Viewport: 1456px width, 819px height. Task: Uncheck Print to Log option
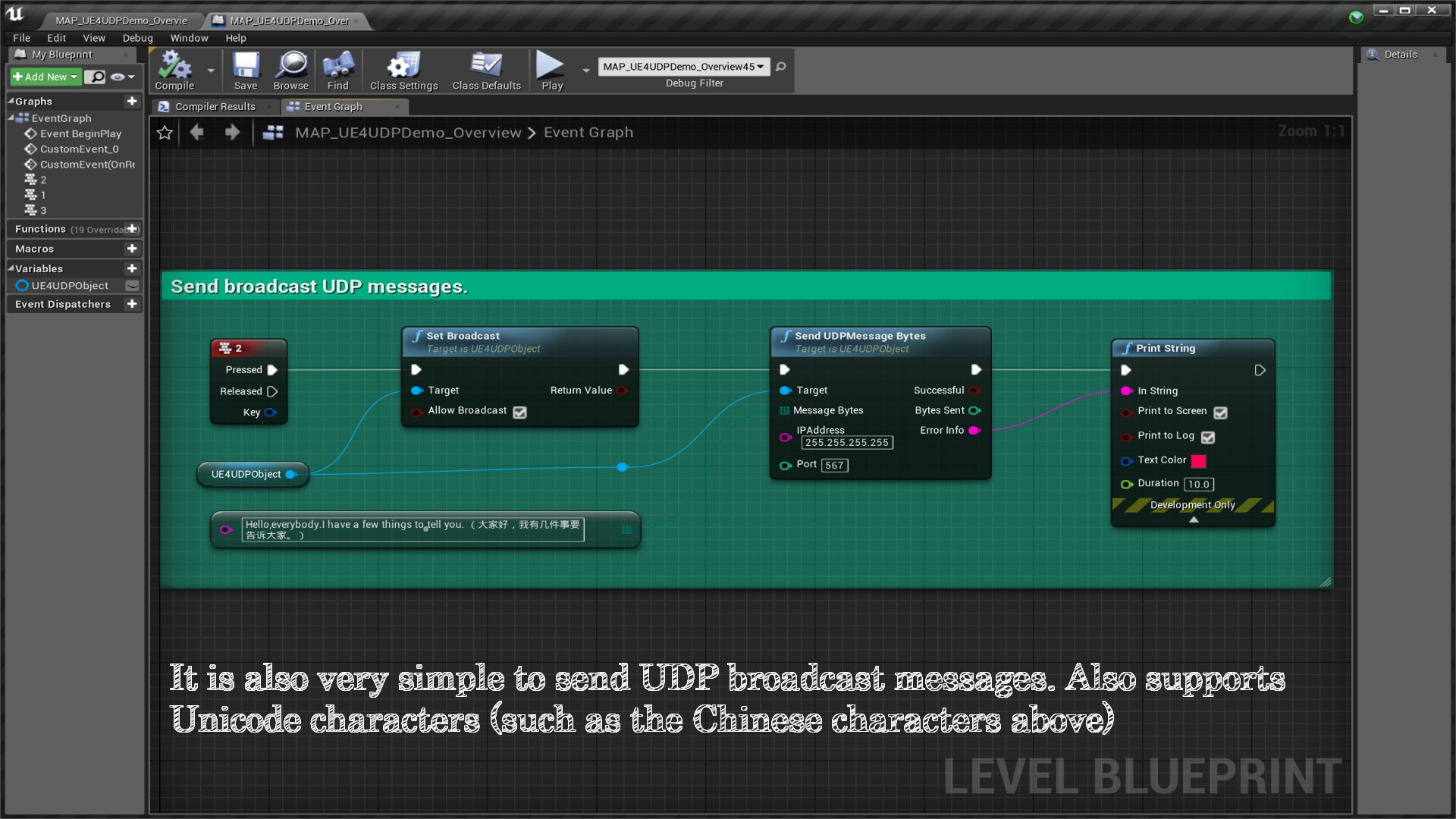tap(1207, 437)
